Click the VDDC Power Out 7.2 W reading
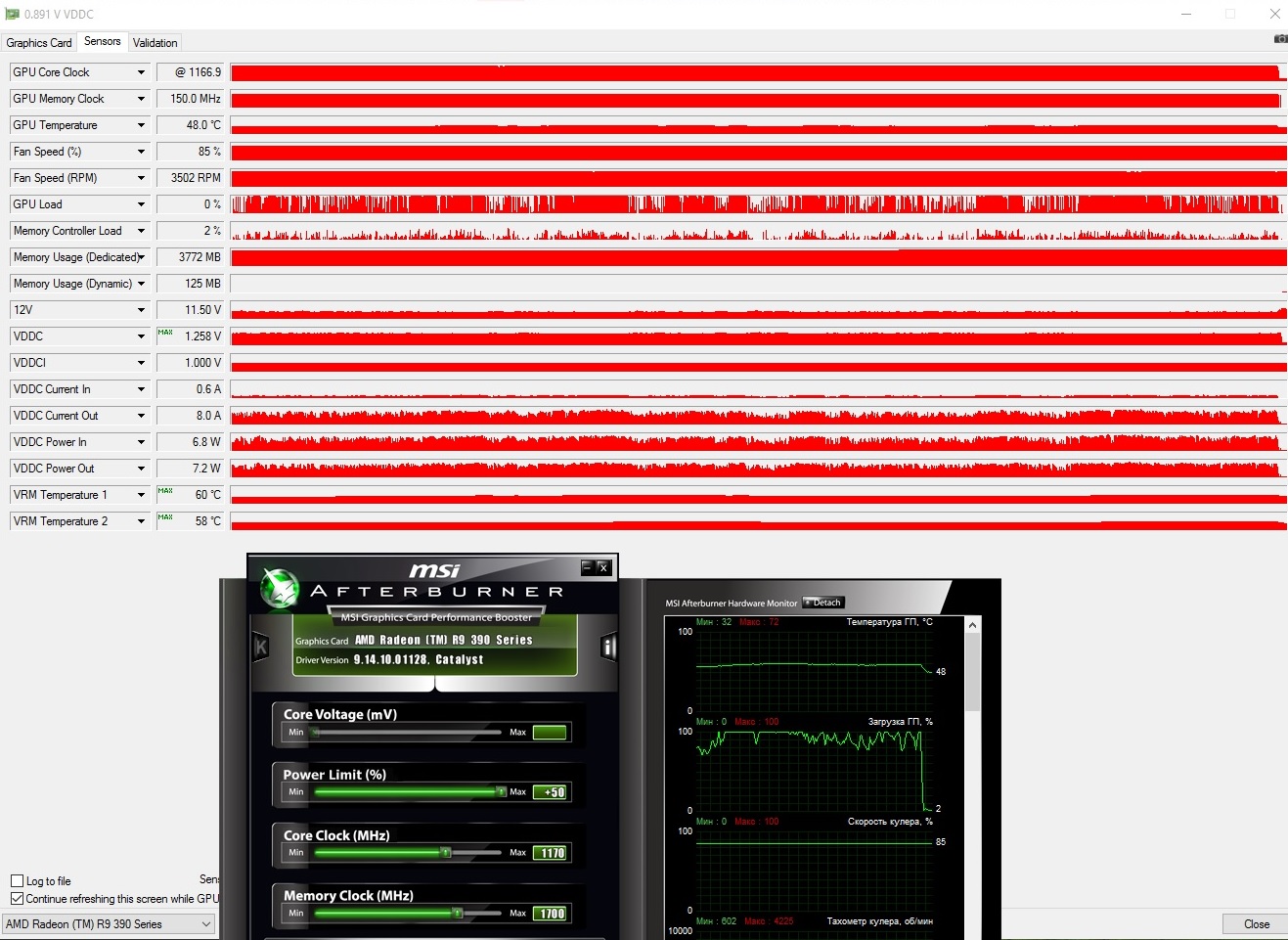The height and width of the screenshot is (940, 1288). pyautogui.click(x=190, y=469)
